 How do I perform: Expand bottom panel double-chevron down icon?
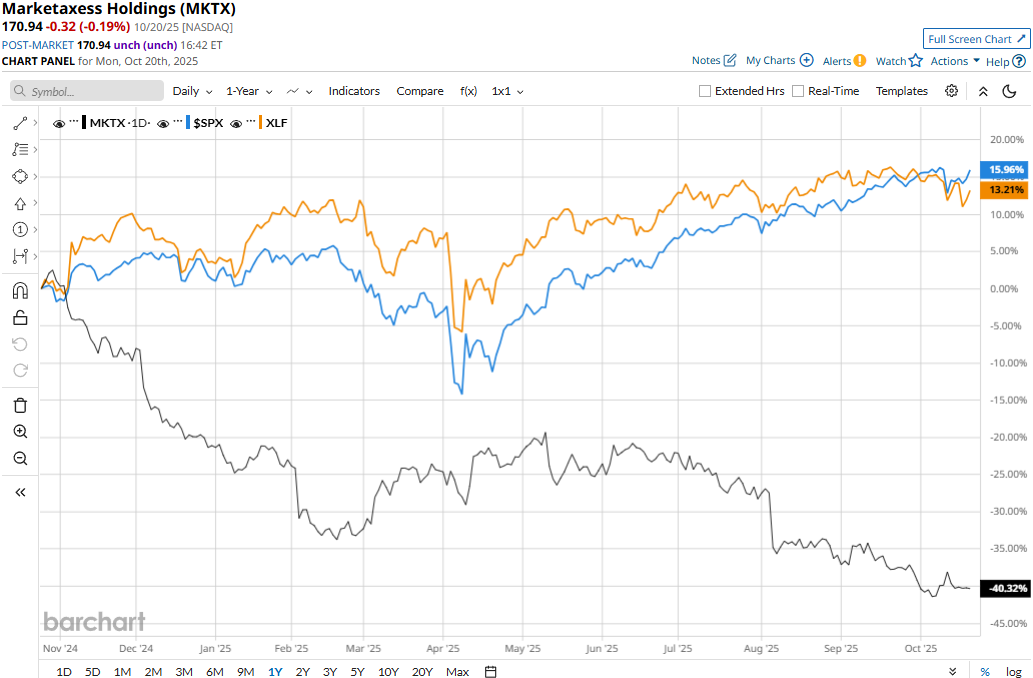pyautogui.click(x=953, y=671)
